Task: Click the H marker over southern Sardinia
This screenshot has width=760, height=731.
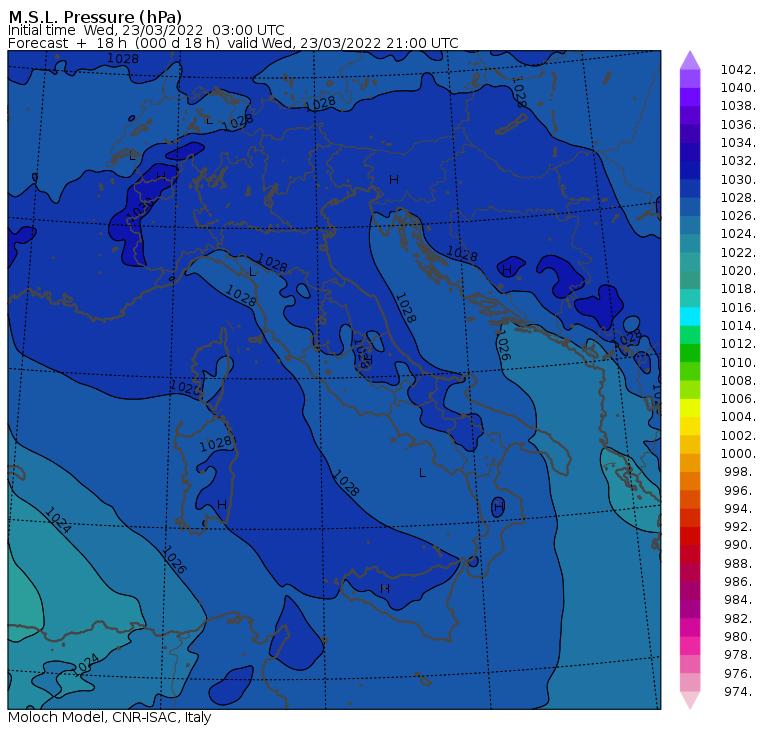Action: tap(222, 505)
